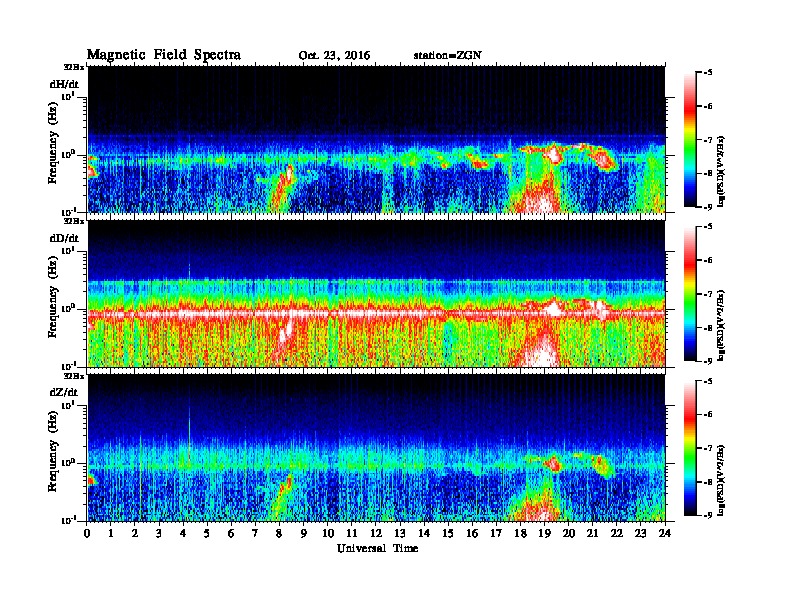
Task: Click the "-6" tick of dD/dt color bar
Action: [708, 261]
